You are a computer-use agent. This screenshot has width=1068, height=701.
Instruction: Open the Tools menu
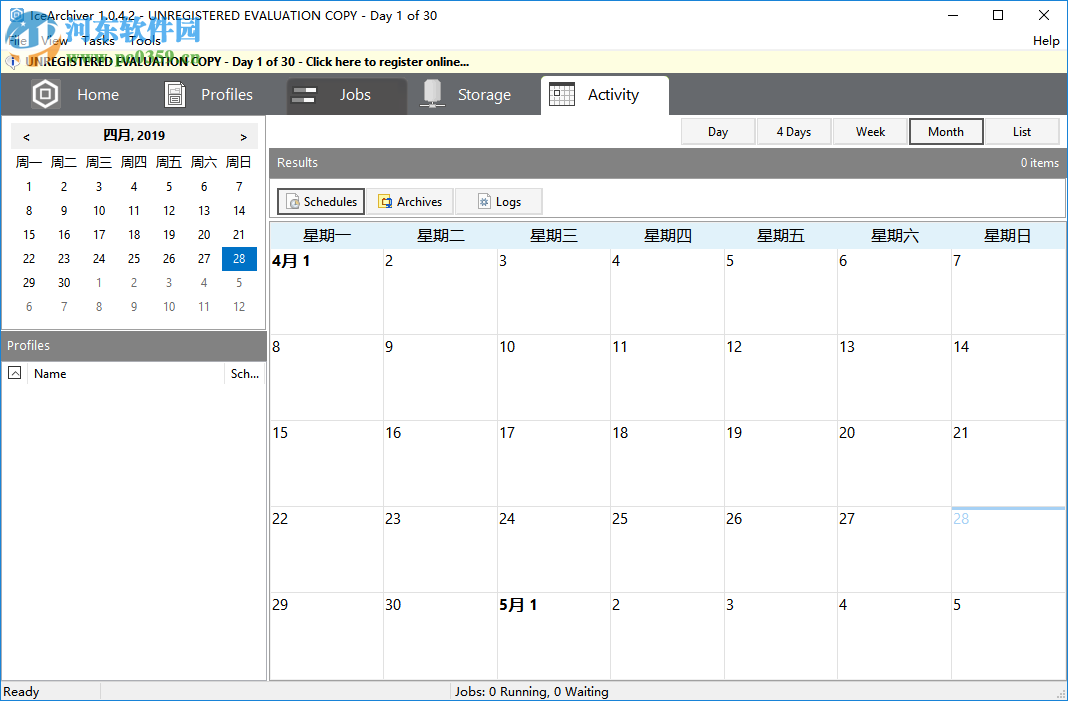pyautogui.click(x=143, y=40)
